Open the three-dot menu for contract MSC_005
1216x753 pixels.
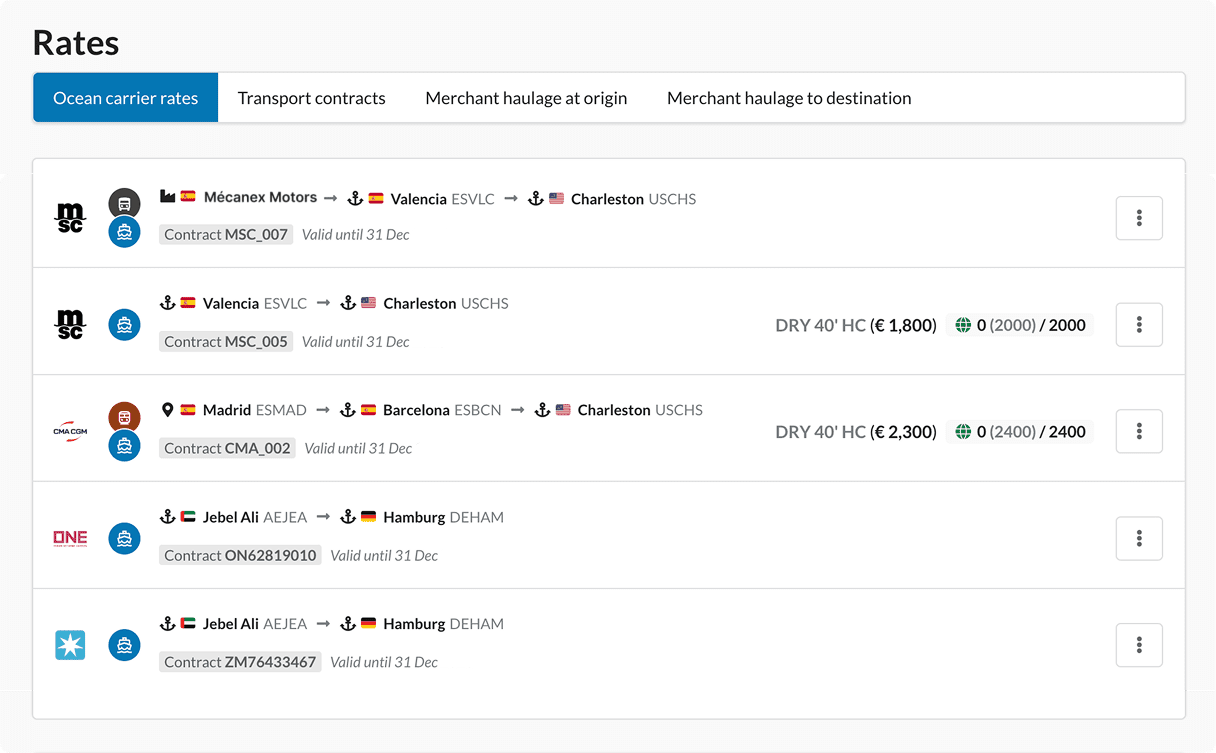[x=1139, y=325]
